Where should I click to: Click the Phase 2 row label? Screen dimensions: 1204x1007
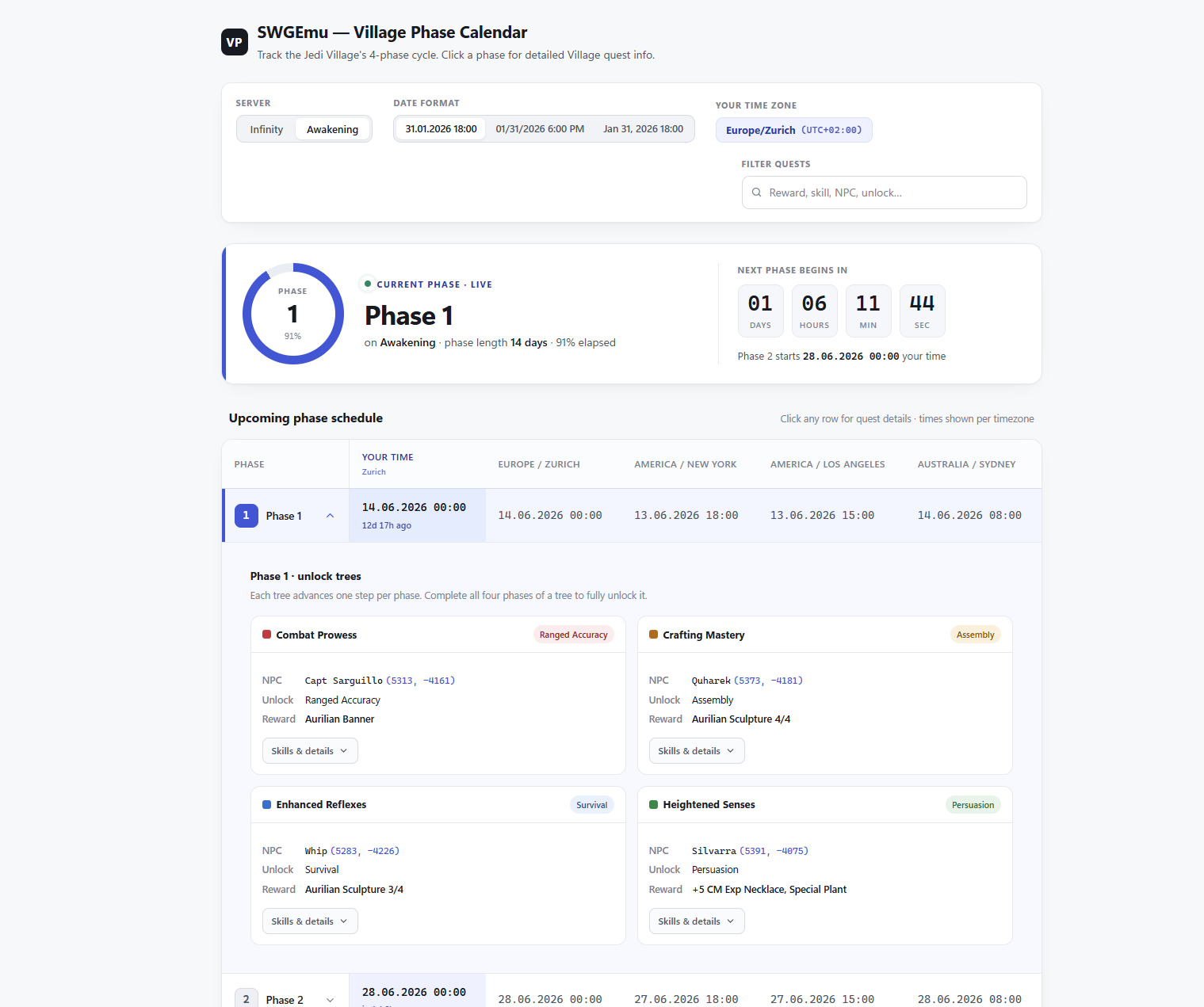[285, 1000]
